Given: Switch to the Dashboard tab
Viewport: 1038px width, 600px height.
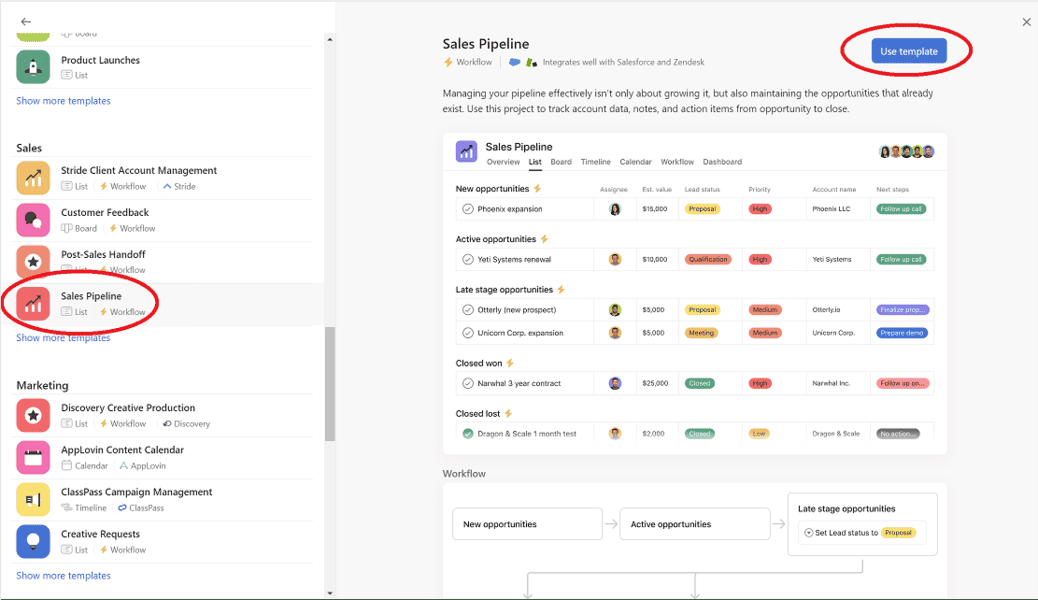Looking at the screenshot, I should tap(722, 161).
